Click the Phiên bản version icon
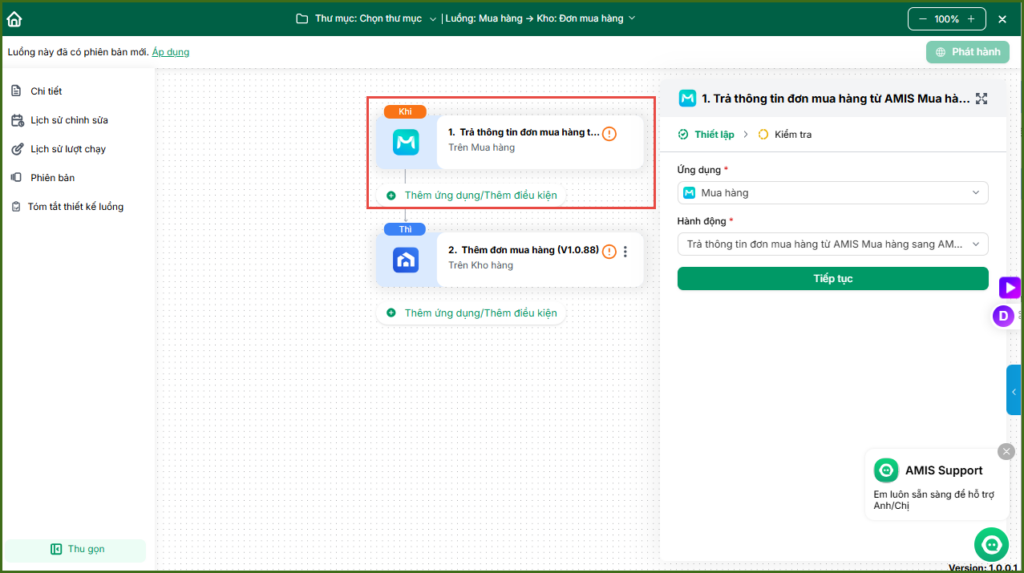This screenshot has width=1024, height=573. 16,178
